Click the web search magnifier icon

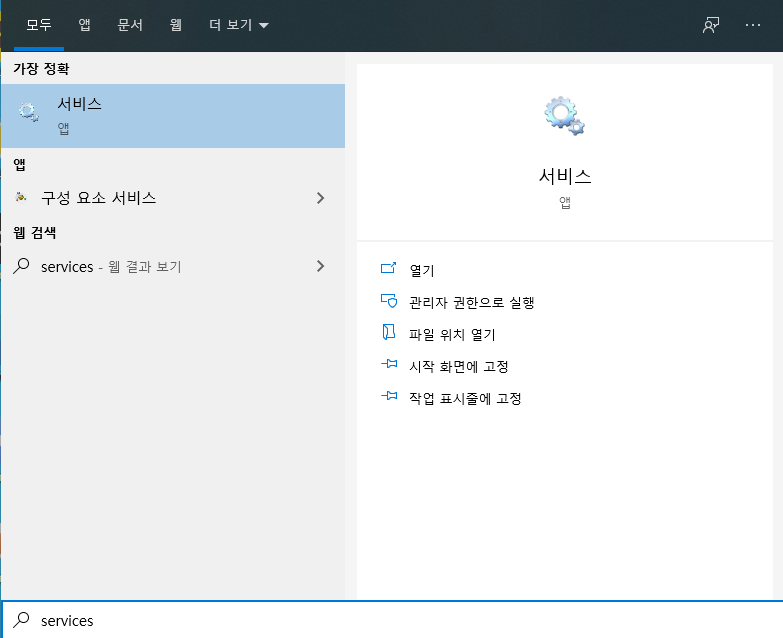[21, 266]
